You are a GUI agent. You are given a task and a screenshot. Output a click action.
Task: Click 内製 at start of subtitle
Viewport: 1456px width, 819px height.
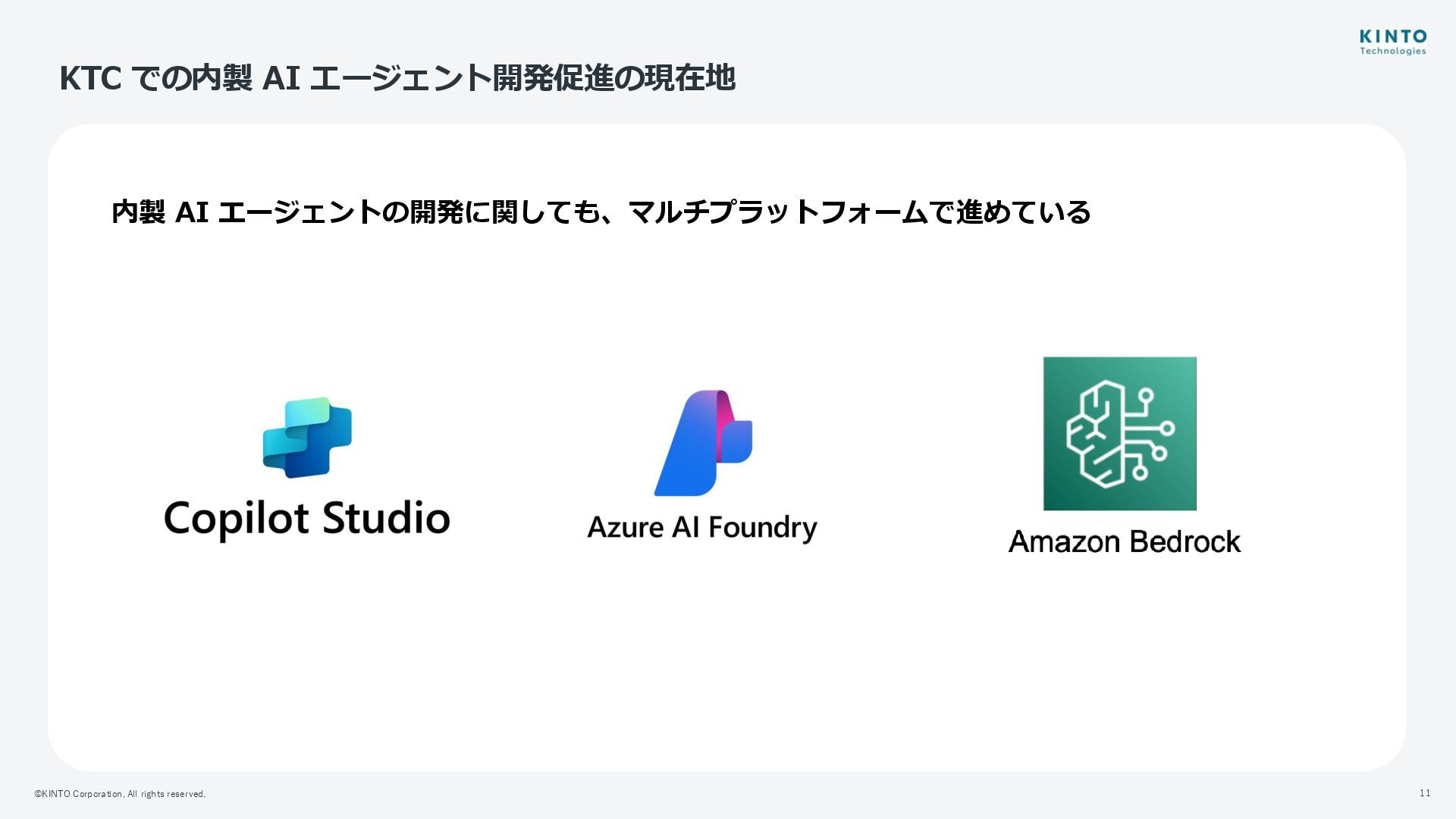(x=138, y=212)
